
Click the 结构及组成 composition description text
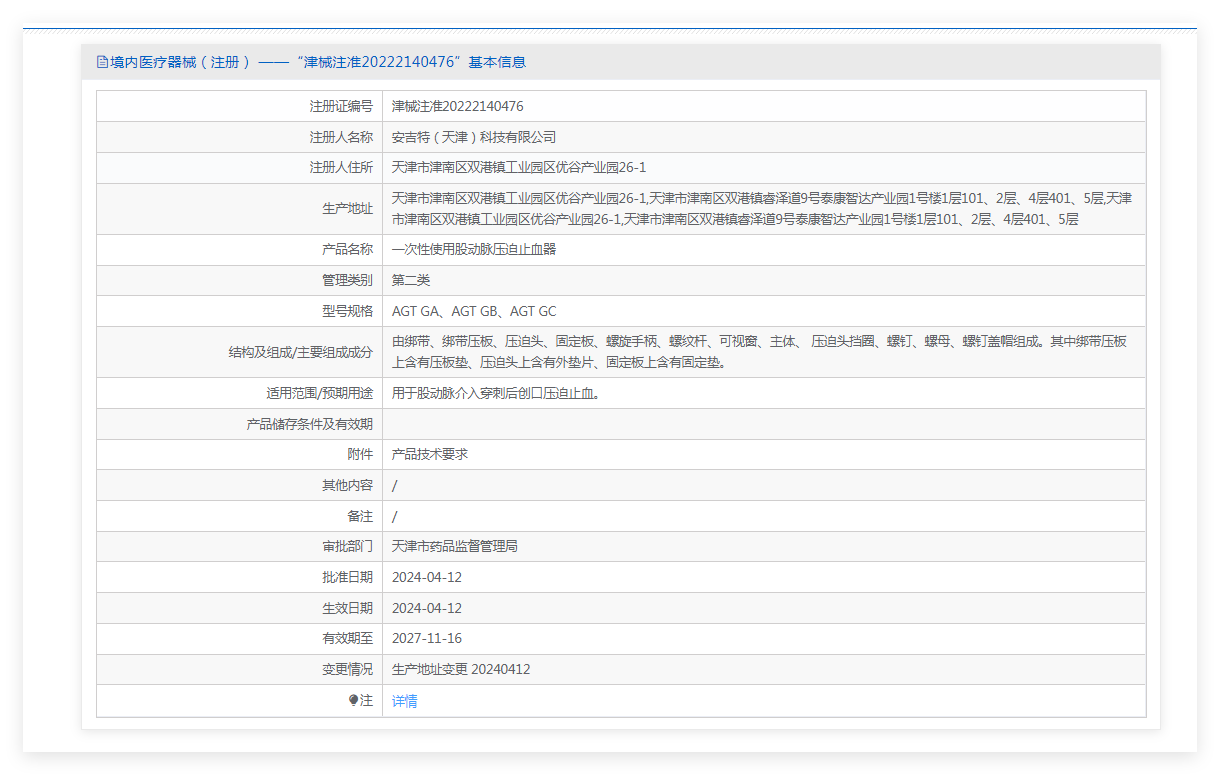pos(759,351)
